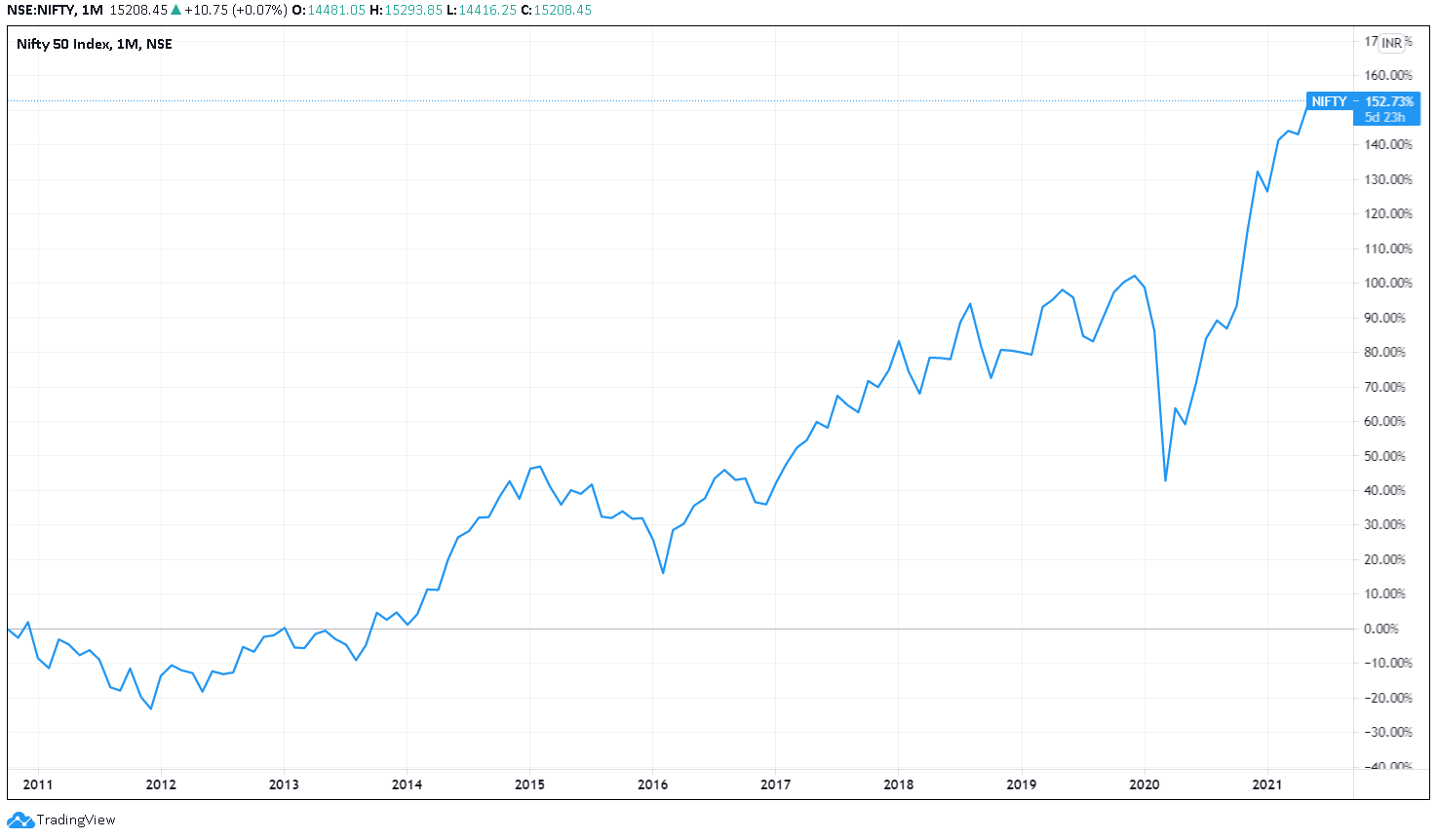Screen dimensions: 1437x840
Task: Click the 2014 time axis label
Action: (407, 784)
